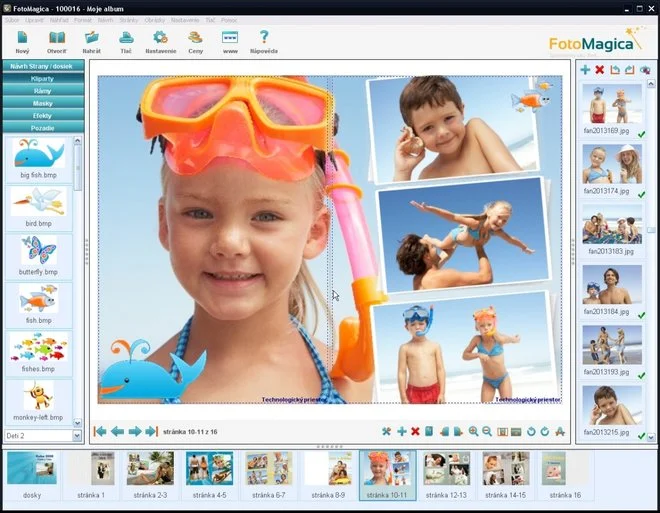660x513 pixels.
Task: Open the Rámy frames section
Action: [42, 91]
